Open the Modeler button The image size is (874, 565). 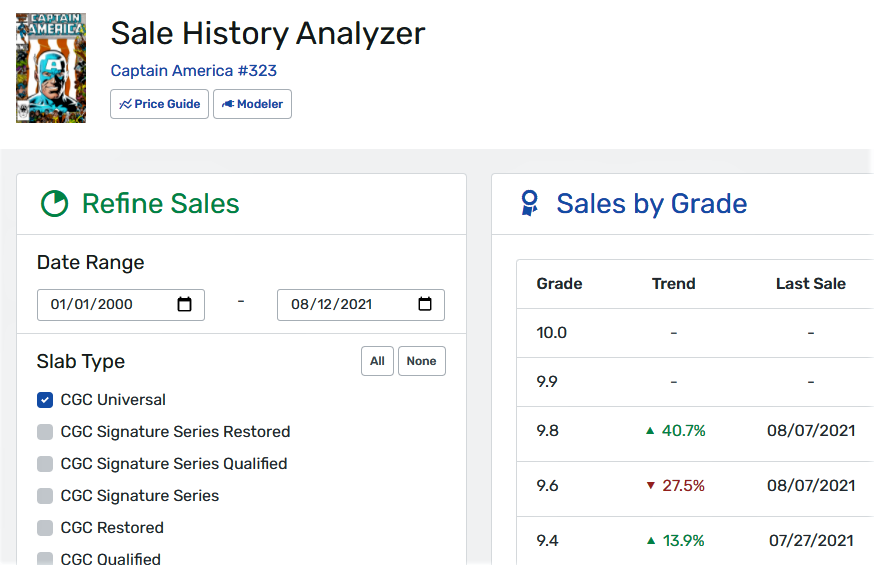click(253, 104)
